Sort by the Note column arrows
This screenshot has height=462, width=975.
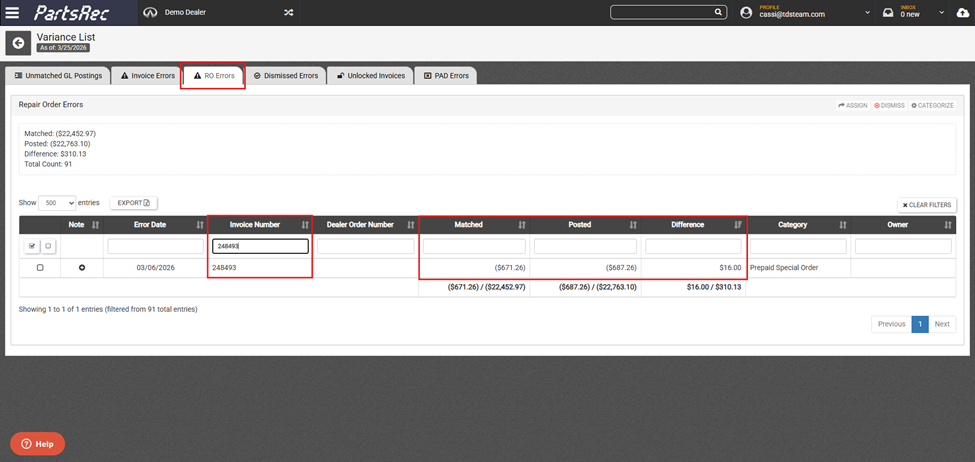click(96, 225)
